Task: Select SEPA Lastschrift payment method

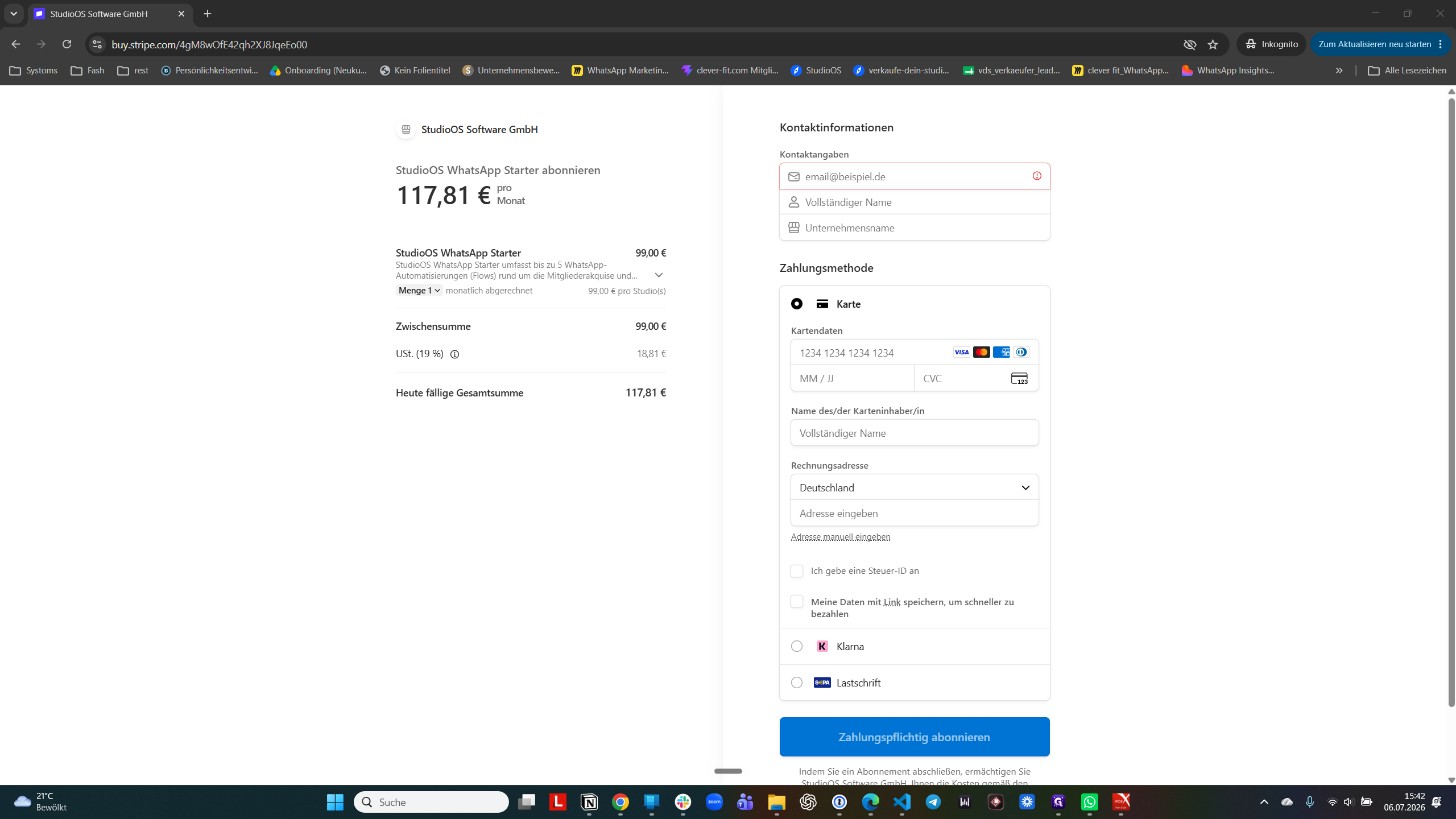Action: pyautogui.click(x=797, y=682)
